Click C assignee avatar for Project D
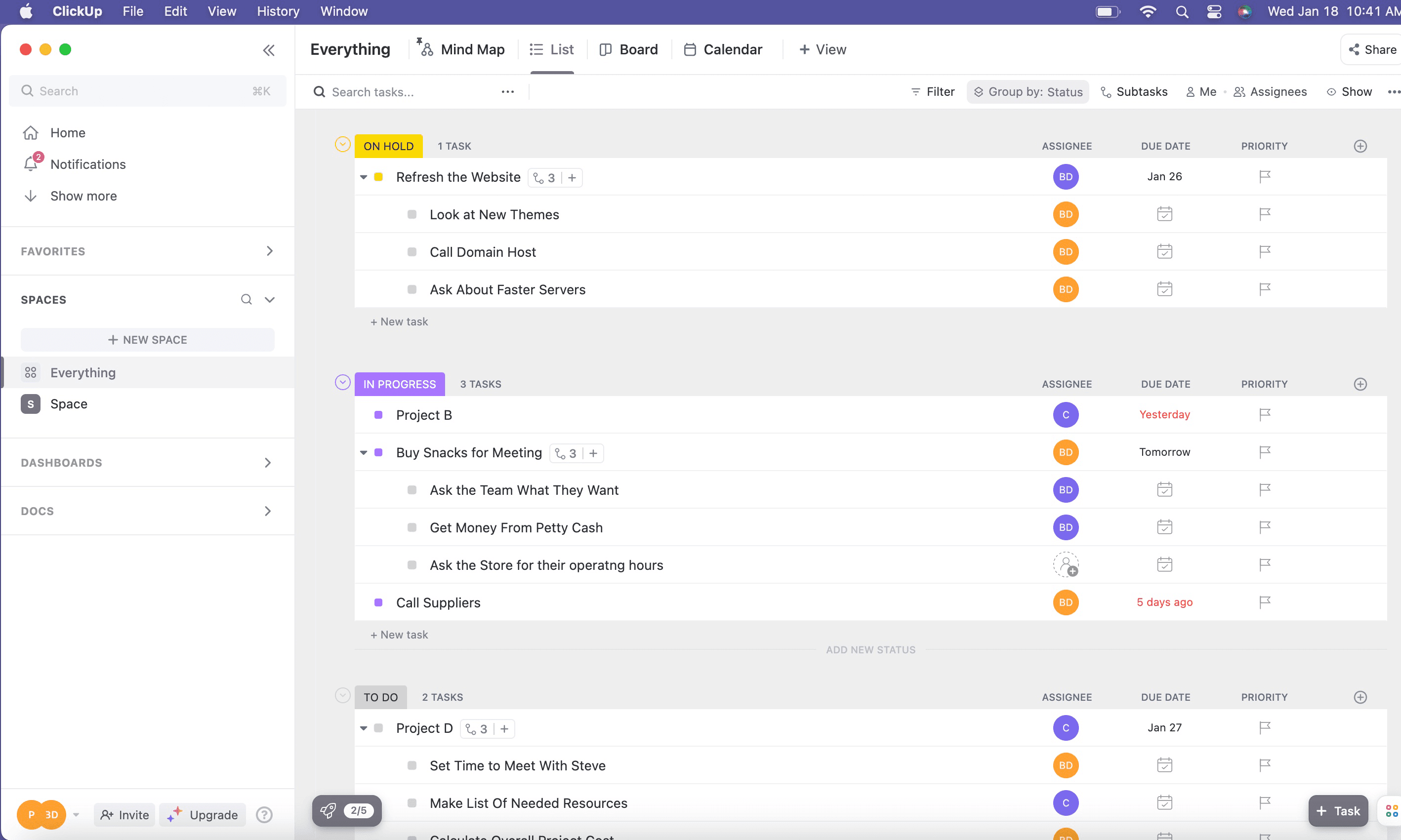The image size is (1401, 840). point(1066,727)
